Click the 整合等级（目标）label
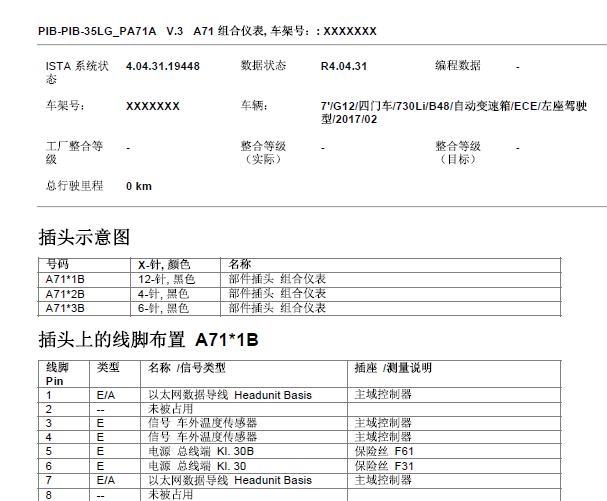607x501 pixels. point(458,153)
